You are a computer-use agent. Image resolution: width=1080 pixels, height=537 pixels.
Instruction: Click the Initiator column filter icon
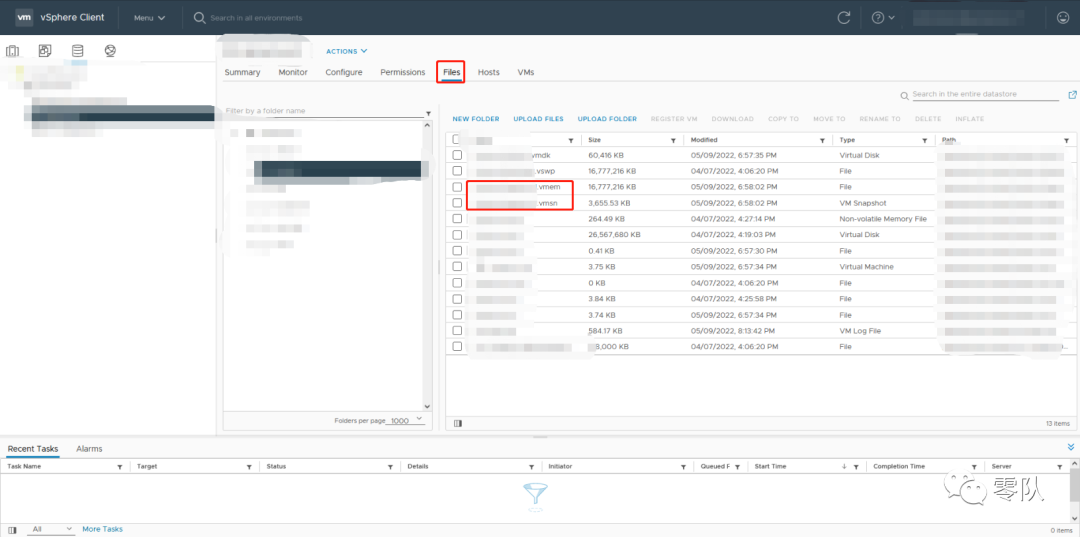pyautogui.click(x=682, y=467)
